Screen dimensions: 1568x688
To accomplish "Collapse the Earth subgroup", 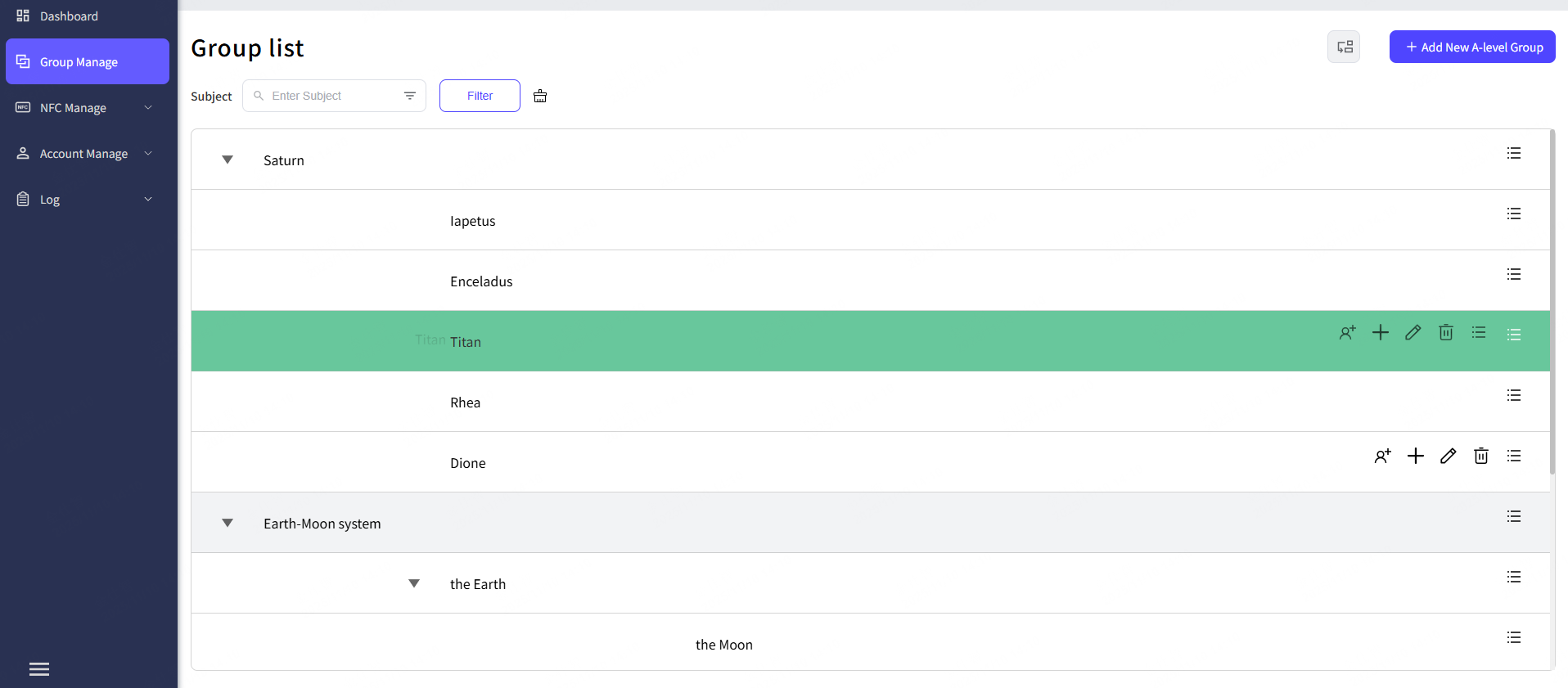I will pos(414,583).
